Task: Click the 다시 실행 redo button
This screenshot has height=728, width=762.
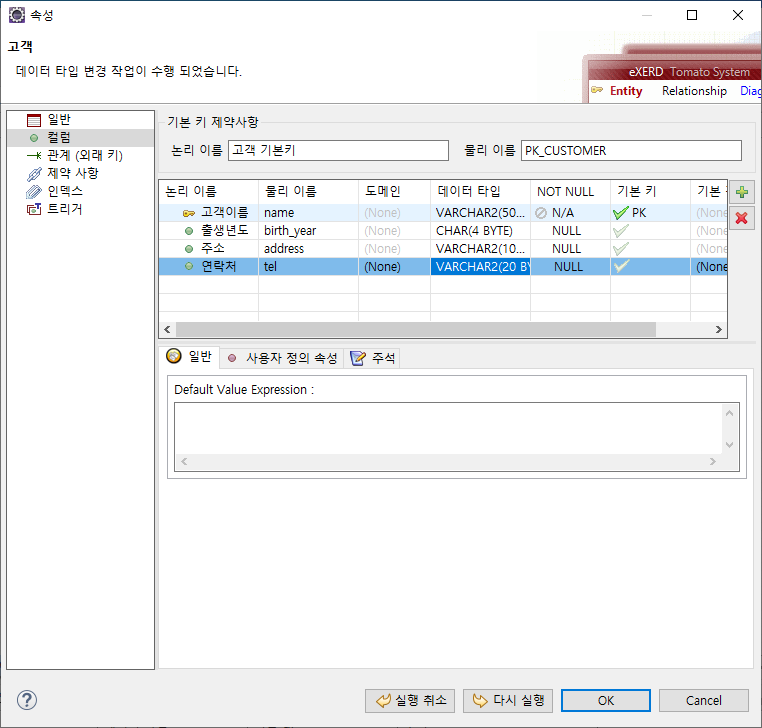Action: [x=508, y=700]
